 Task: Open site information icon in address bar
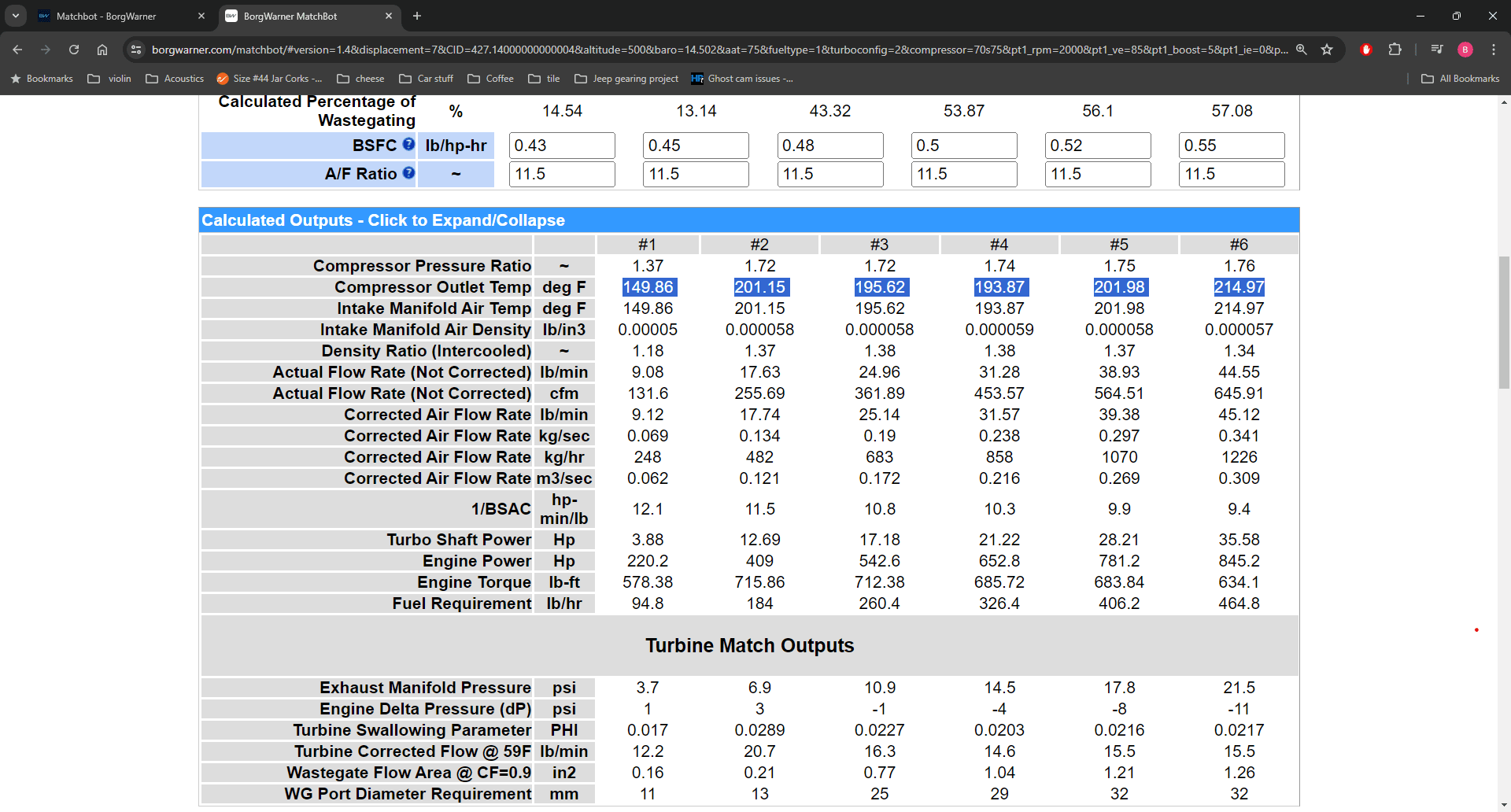point(136,50)
